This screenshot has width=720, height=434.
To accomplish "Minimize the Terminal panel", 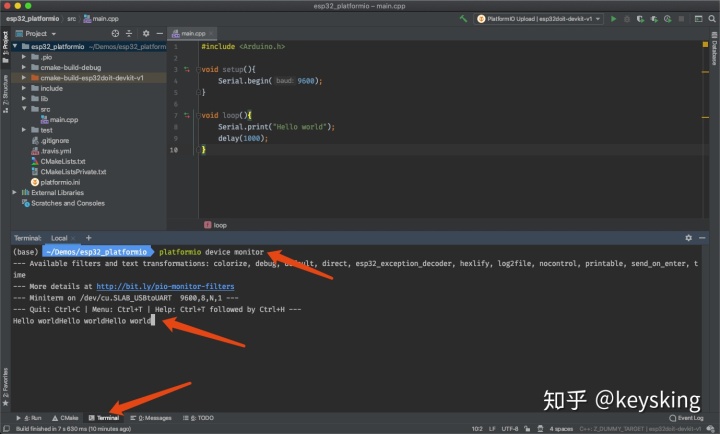I will pos(702,238).
